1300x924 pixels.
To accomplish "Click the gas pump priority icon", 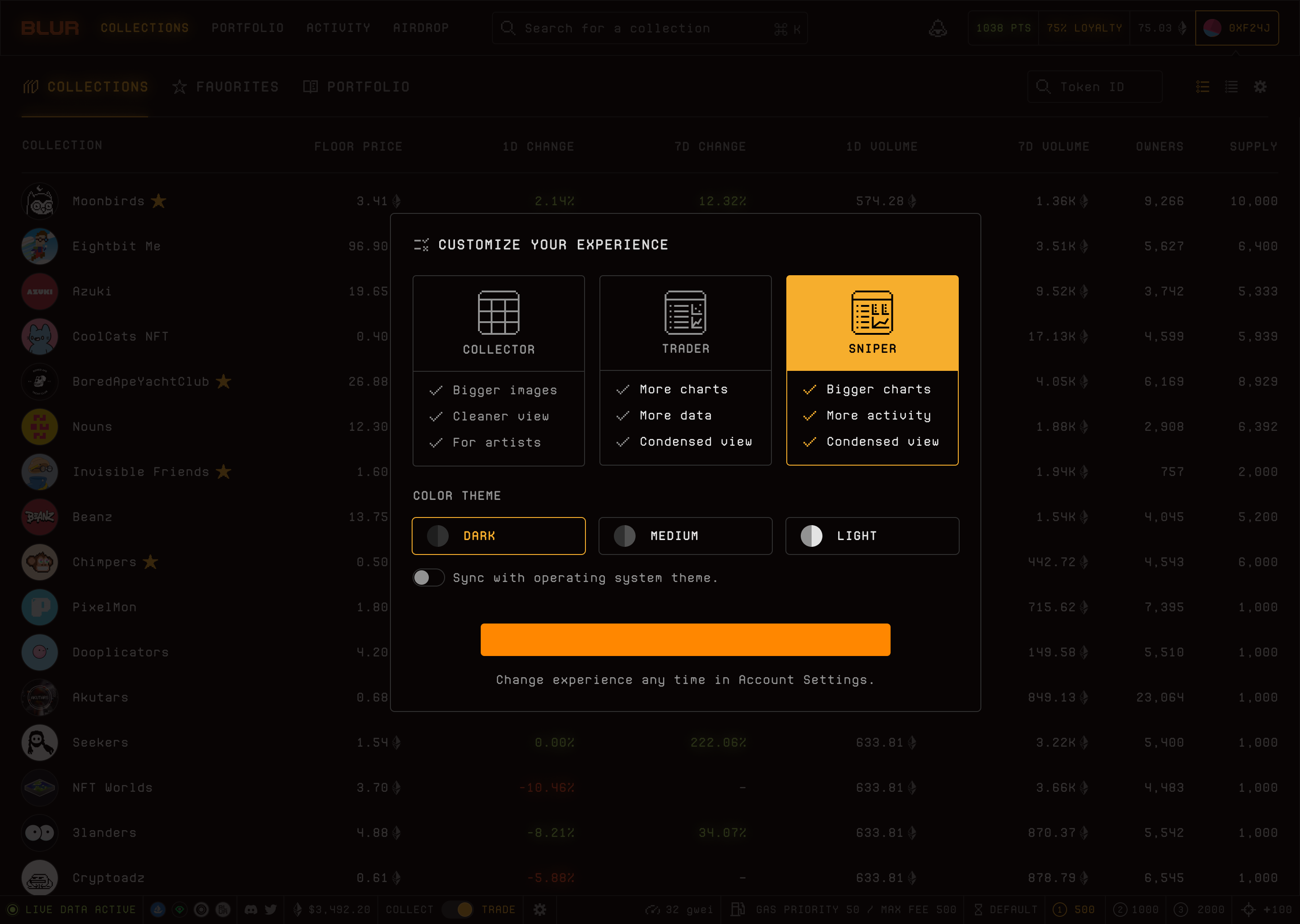I will point(738,910).
